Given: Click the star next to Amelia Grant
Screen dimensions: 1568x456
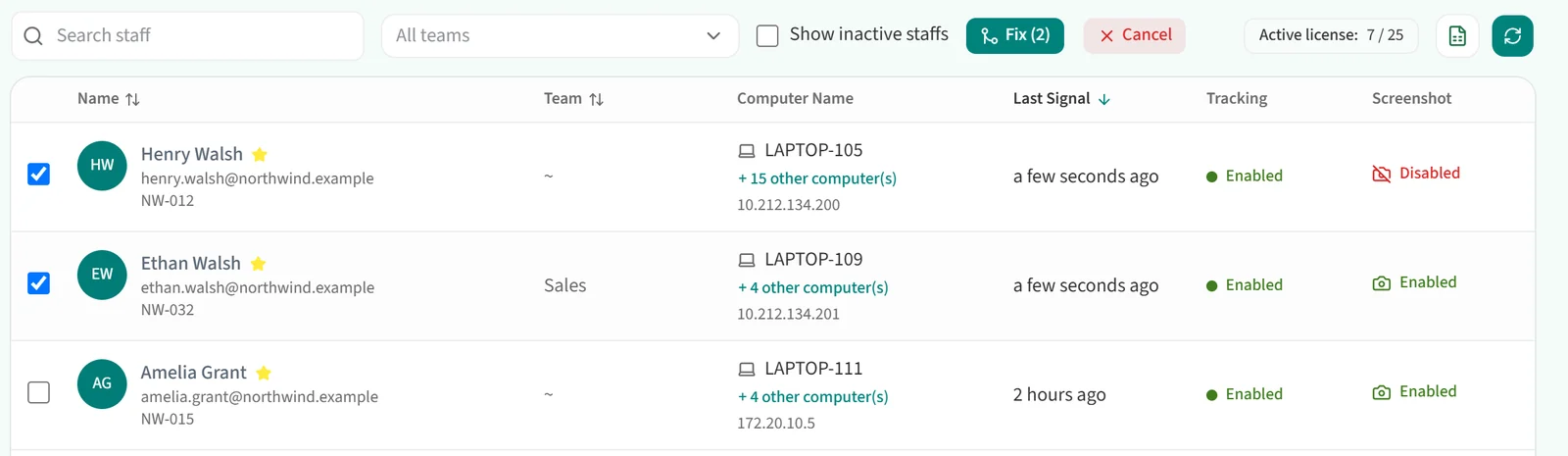Looking at the screenshot, I should pyautogui.click(x=264, y=373).
